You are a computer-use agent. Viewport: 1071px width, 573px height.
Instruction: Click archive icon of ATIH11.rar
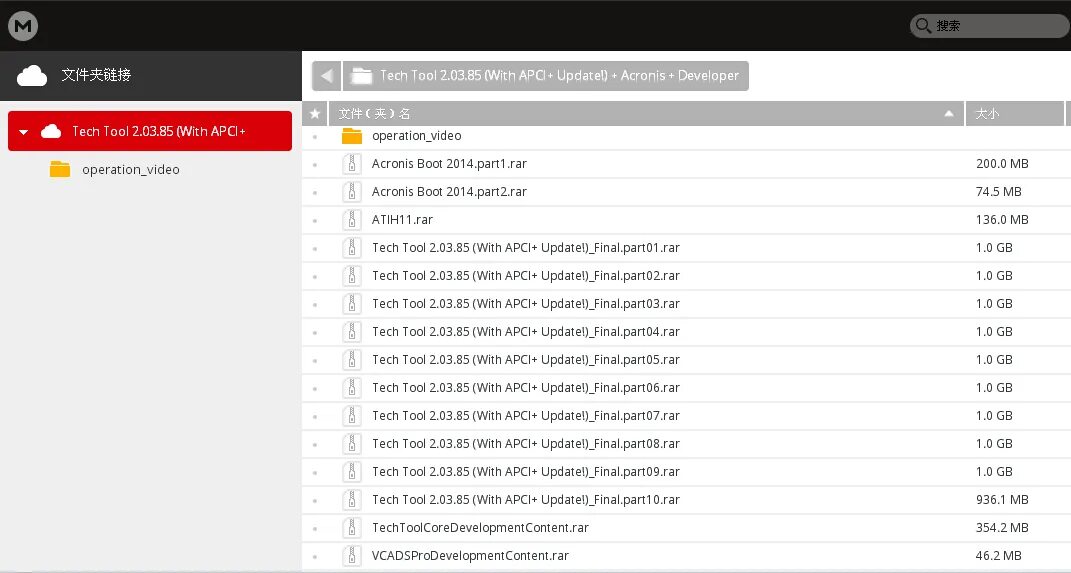coord(352,220)
